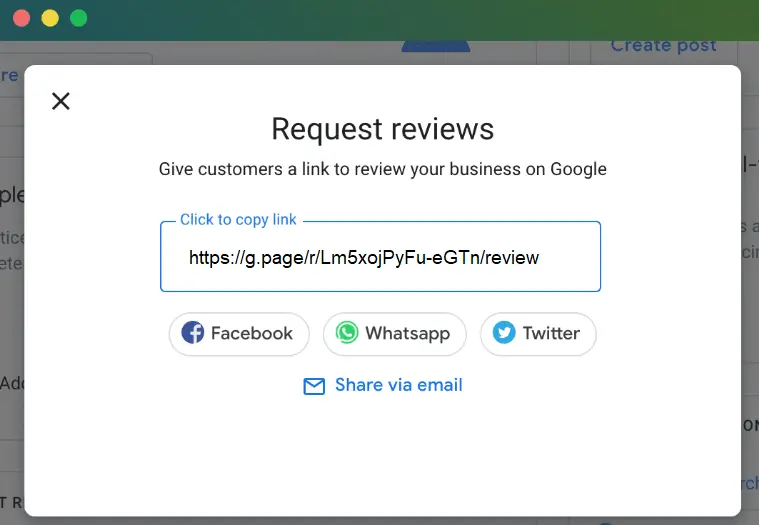Click the yellow minimize window button

tap(50, 18)
